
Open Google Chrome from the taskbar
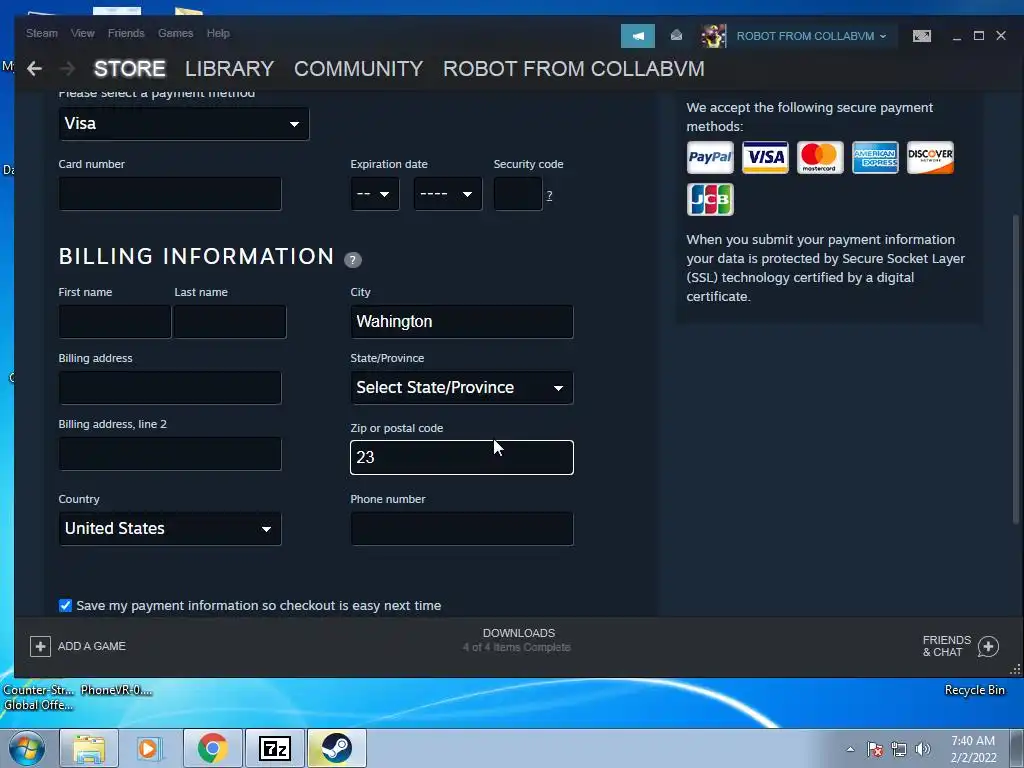click(x=212, y=748)
